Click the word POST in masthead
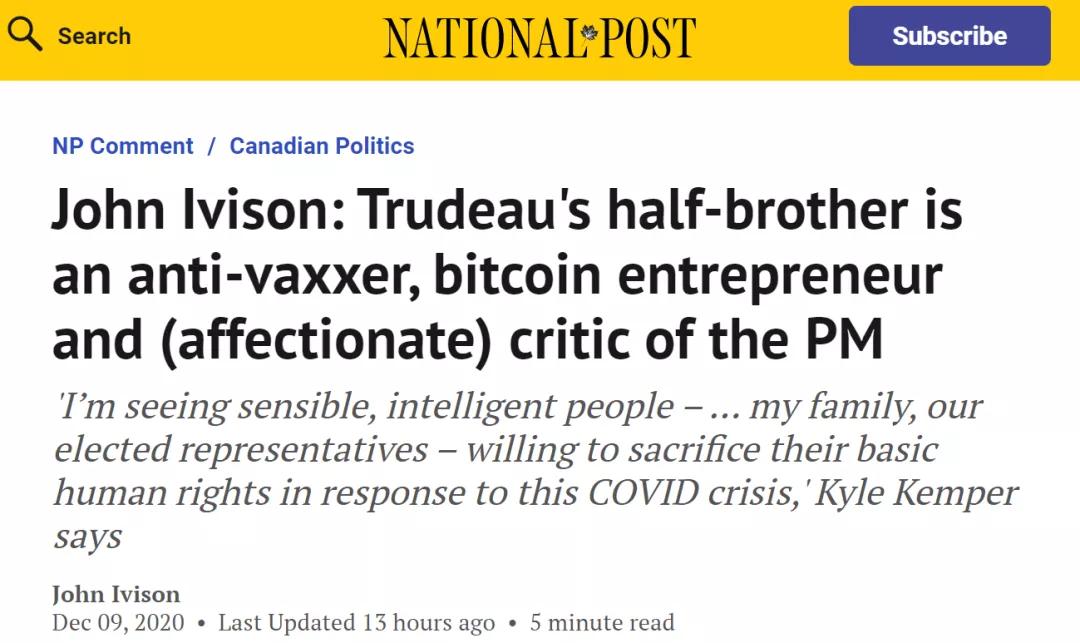 [x=646, y=38]
